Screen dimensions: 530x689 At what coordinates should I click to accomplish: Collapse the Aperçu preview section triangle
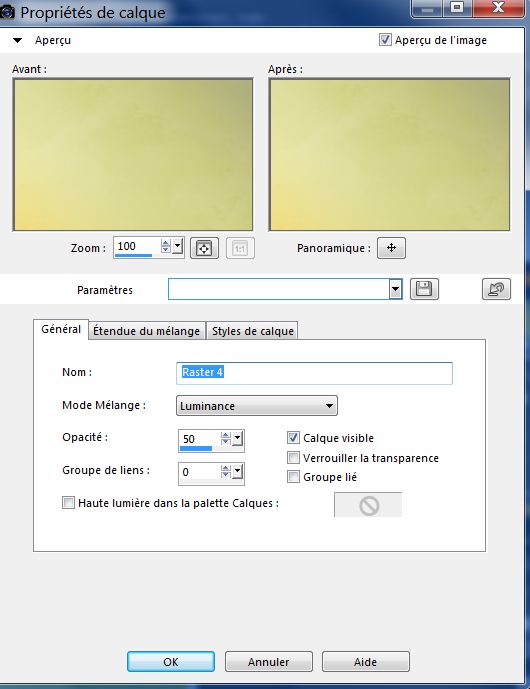18,40
